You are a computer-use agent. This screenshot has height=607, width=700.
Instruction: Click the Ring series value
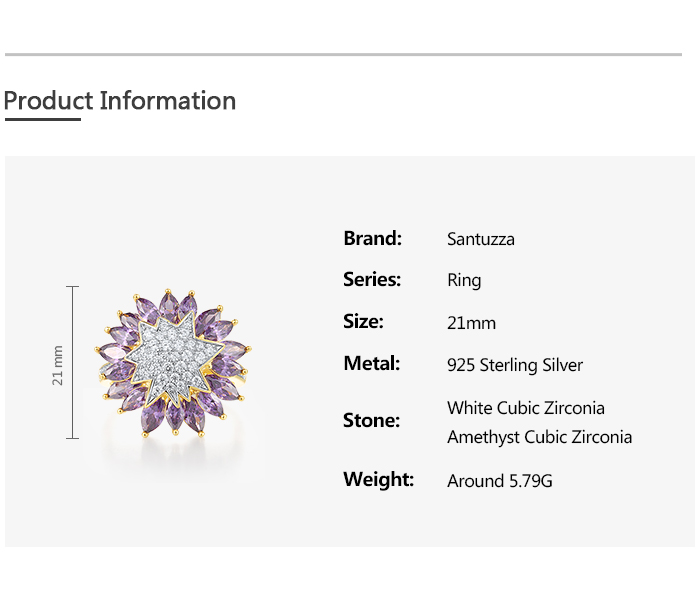464,281
